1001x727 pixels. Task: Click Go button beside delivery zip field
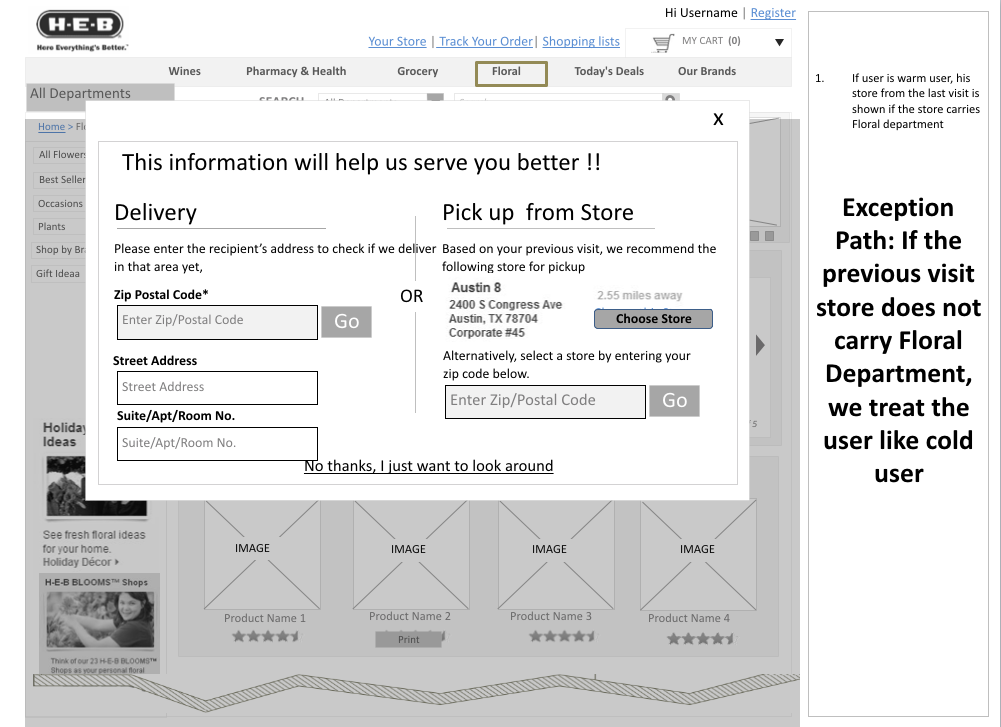(x=346, y=321)
